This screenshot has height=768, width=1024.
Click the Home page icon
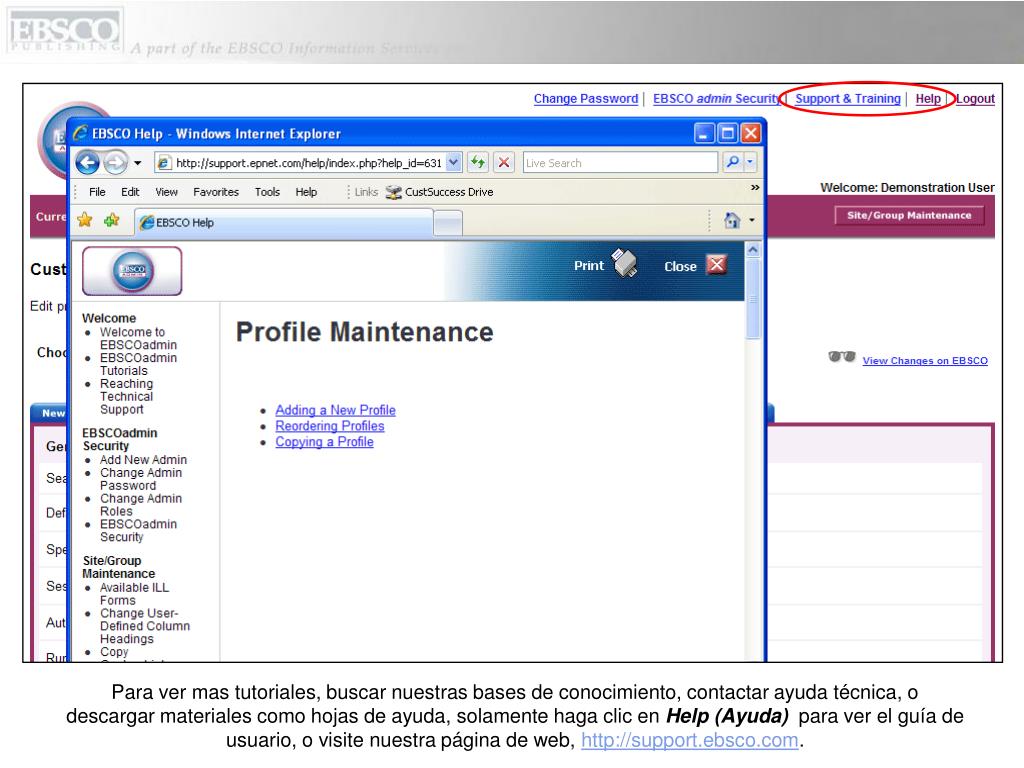[x=732, y=221]
